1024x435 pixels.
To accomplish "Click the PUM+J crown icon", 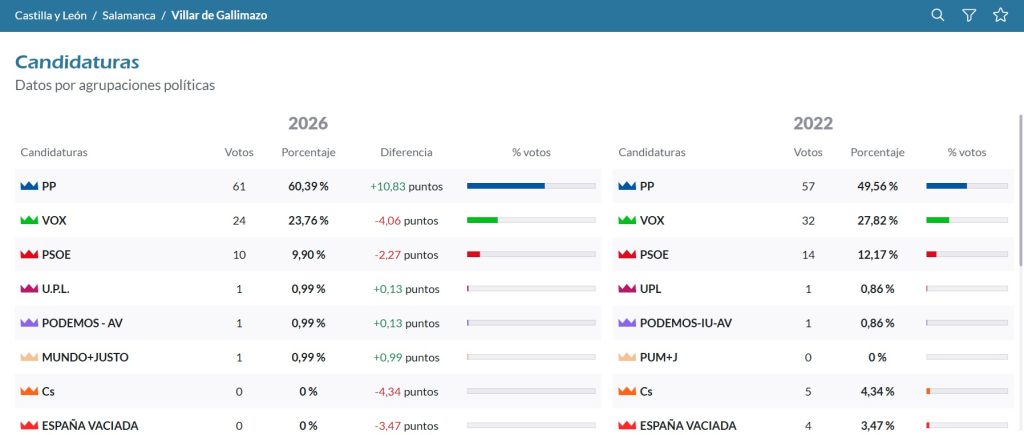I will click(x=627, y=357).
